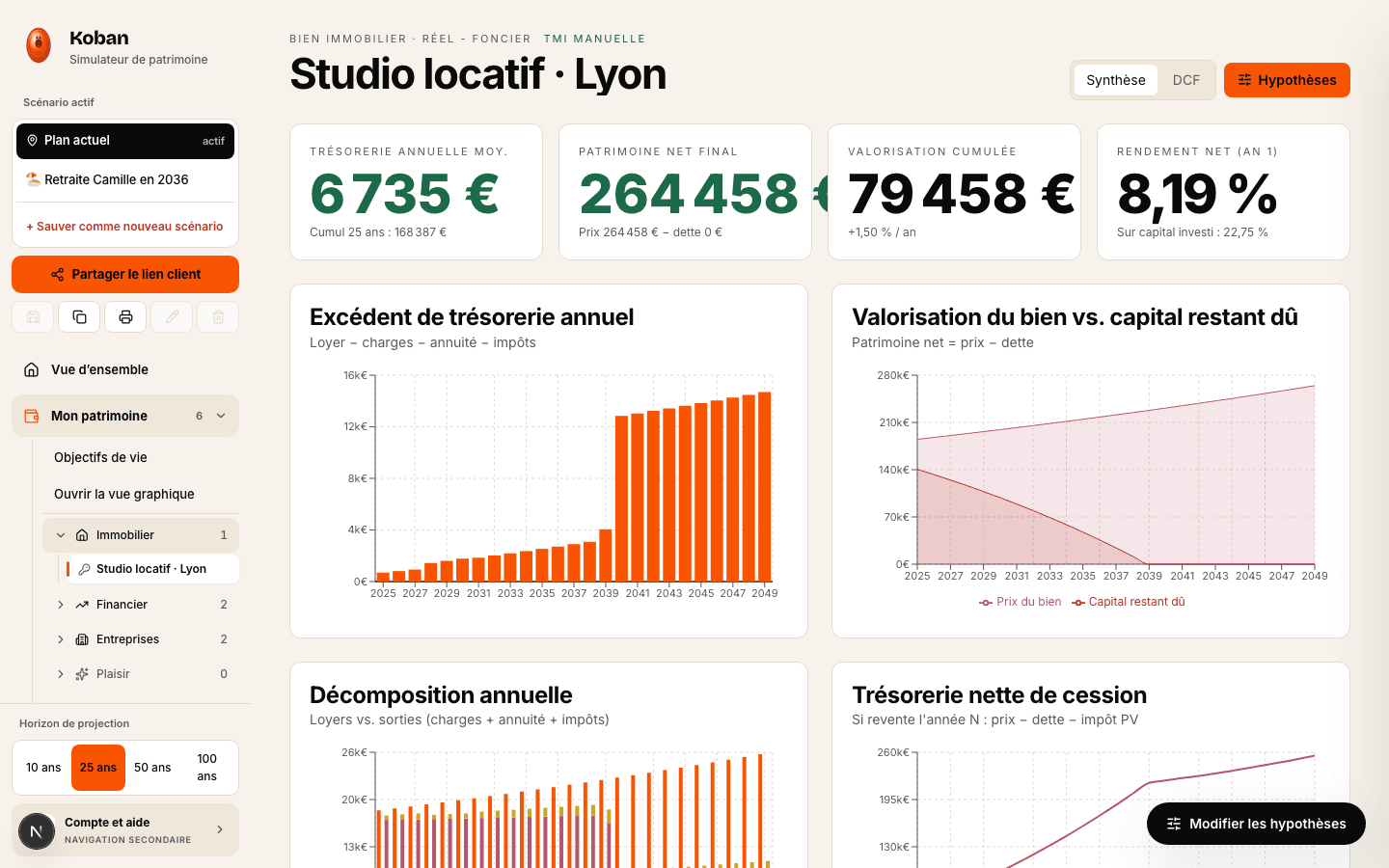Viewport: 1389px width, 868px height.
Task: Click the house icon beside Vue d'ensemble
Action: [32, 369]
